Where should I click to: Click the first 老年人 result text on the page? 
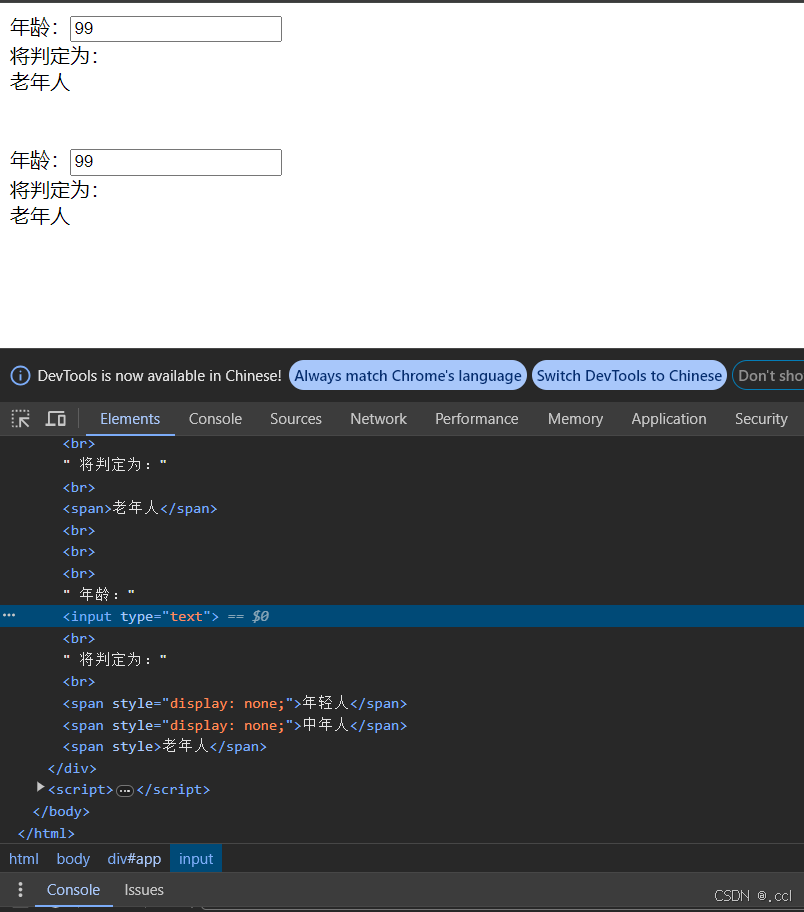point(40,83)
